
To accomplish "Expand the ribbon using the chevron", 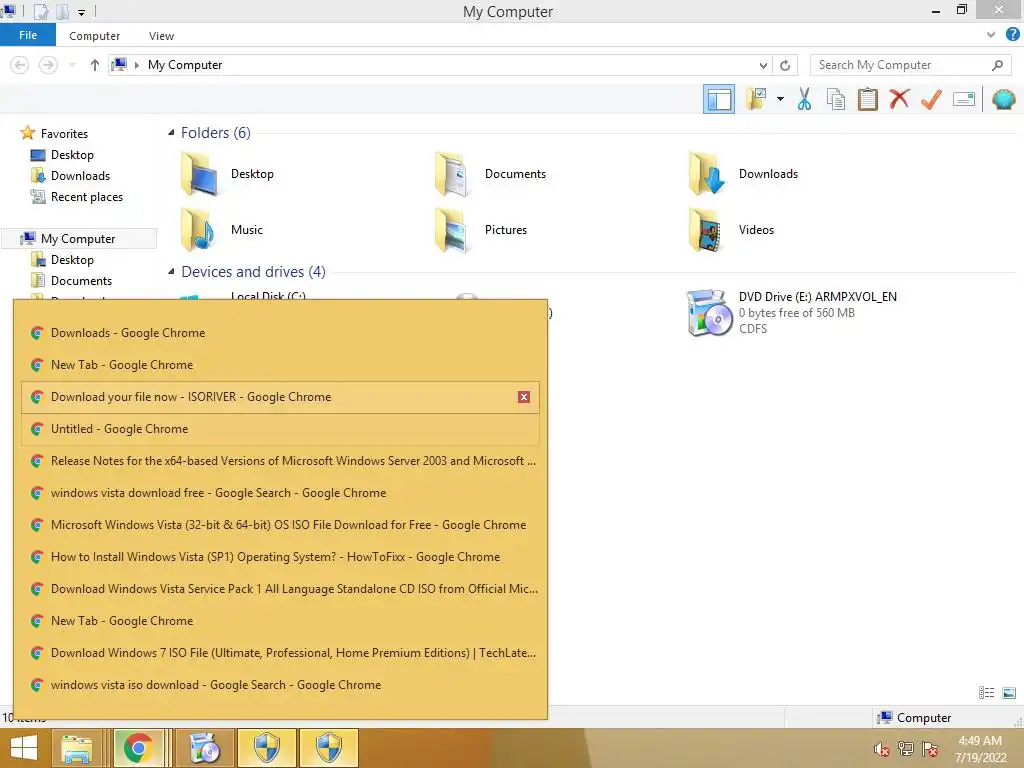I will coord(991,35).
